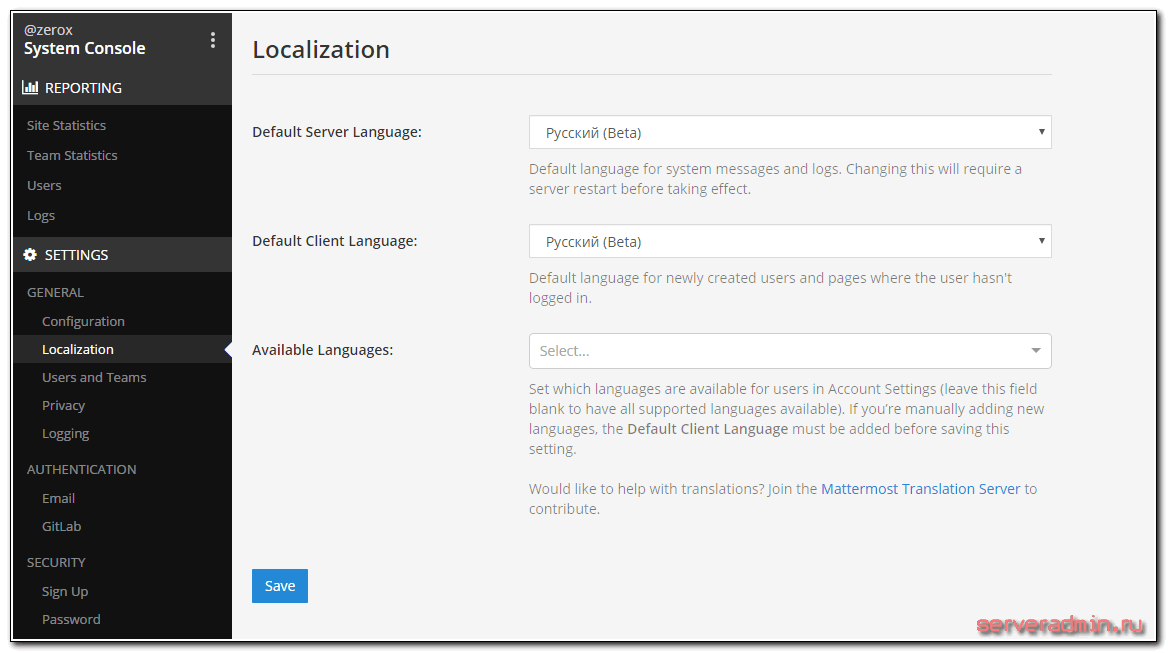
Task: Open the Logging settings
Action: pyautogui.click(x=65, y=433)
